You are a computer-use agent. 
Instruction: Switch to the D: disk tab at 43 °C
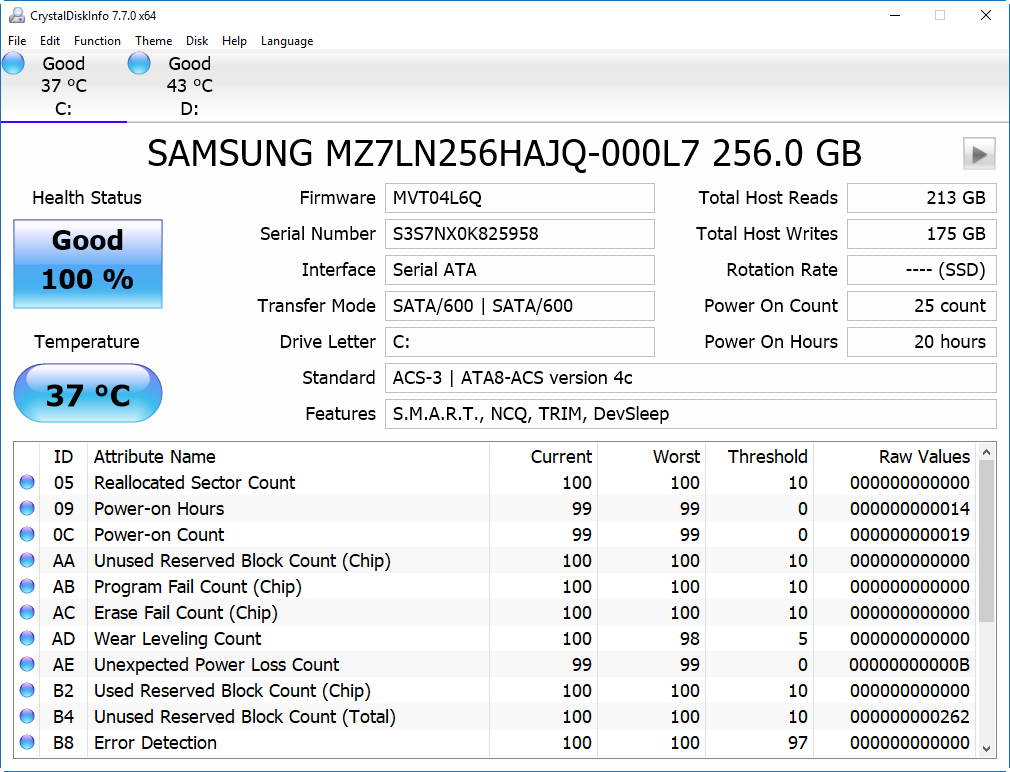point(189,86)
